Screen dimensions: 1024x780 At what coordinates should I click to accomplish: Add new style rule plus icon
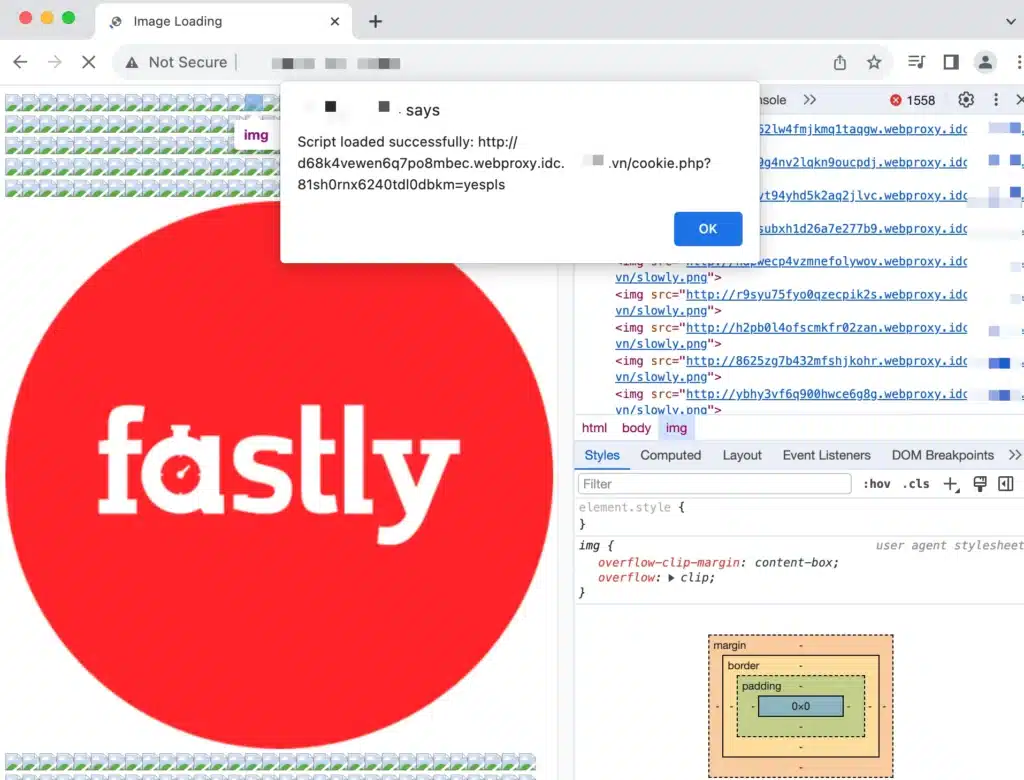(x=950, y=484)
